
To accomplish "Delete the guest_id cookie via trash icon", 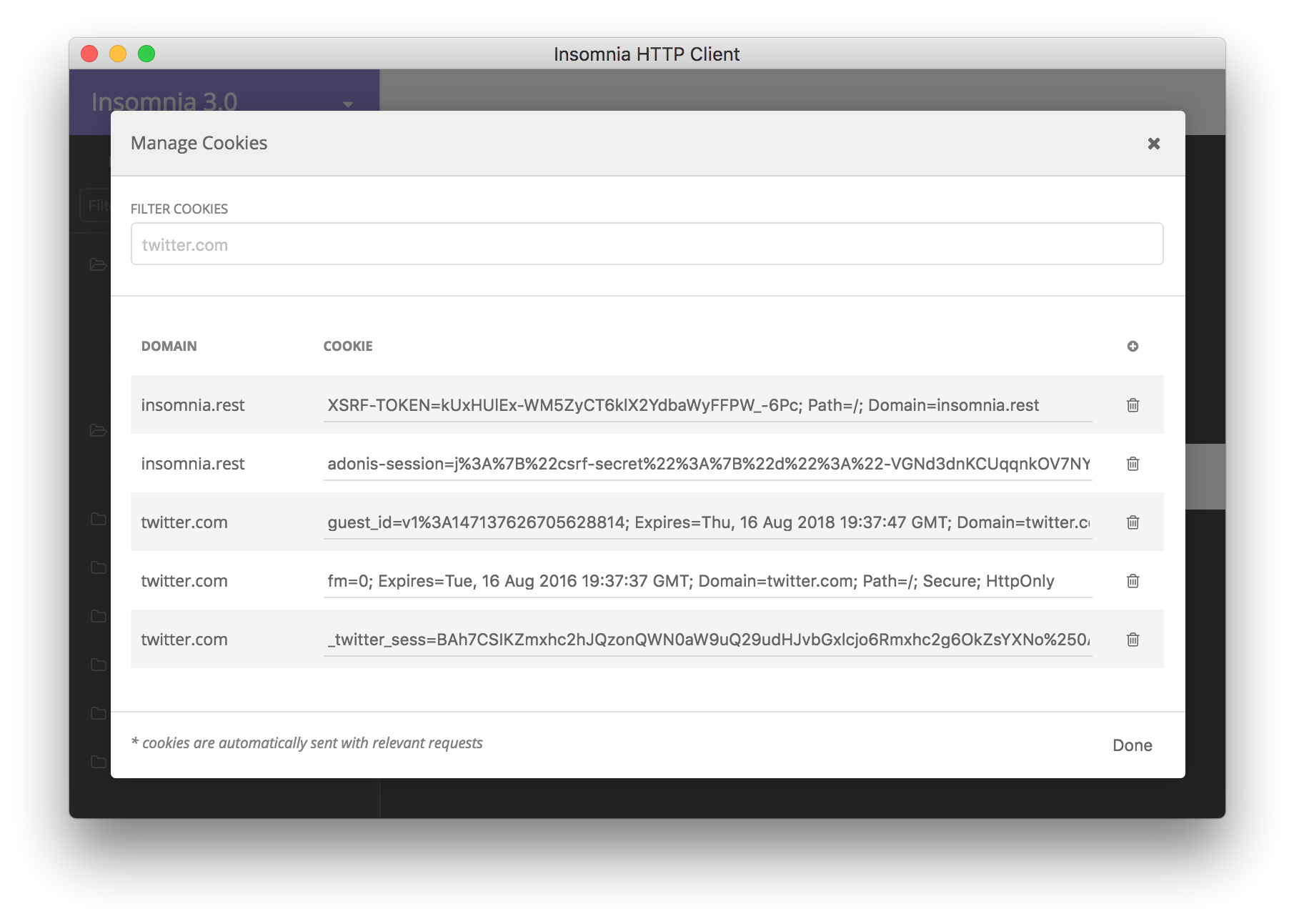I will (x=1133, y=522).
